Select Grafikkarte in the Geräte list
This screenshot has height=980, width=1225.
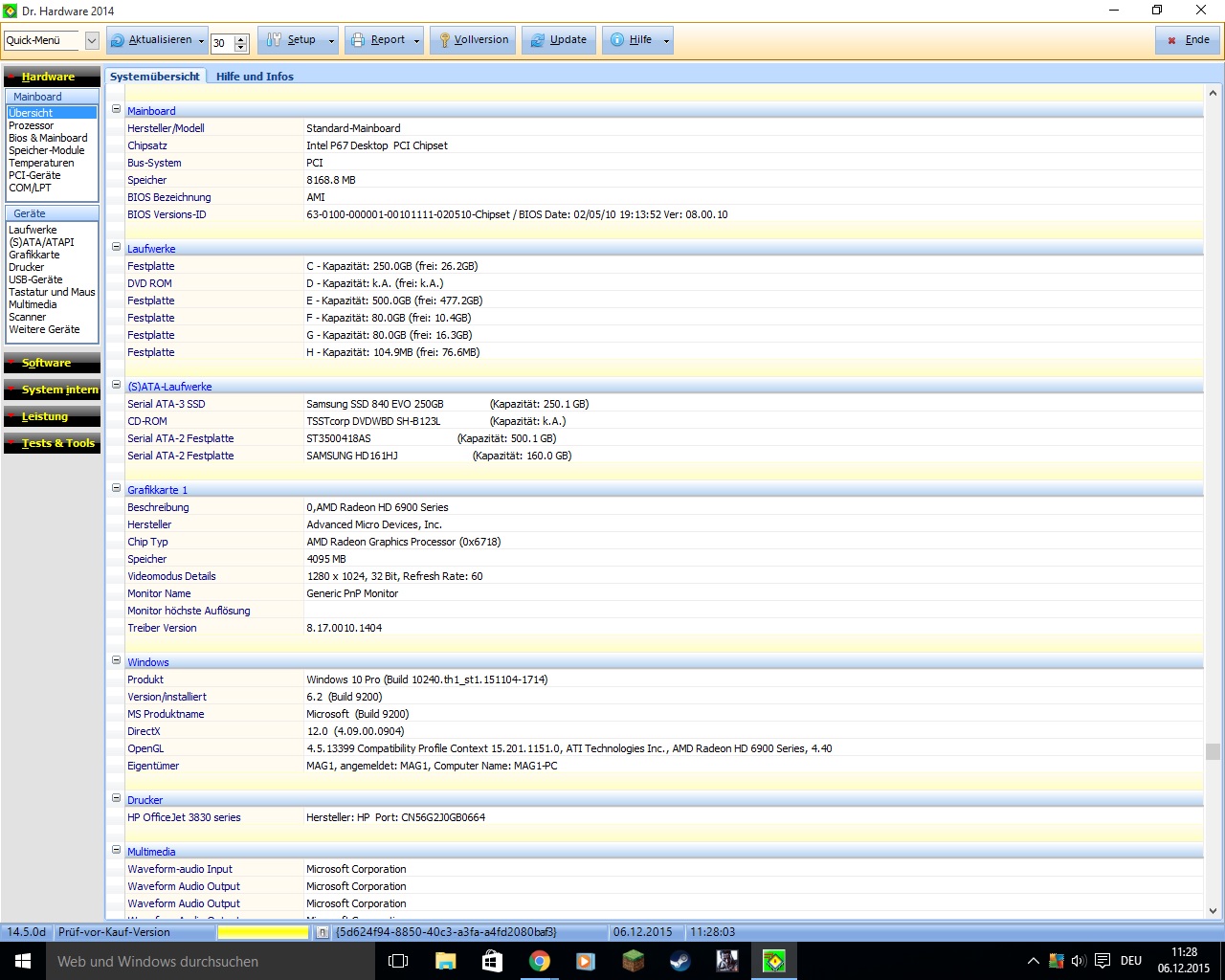click(34, 255)
